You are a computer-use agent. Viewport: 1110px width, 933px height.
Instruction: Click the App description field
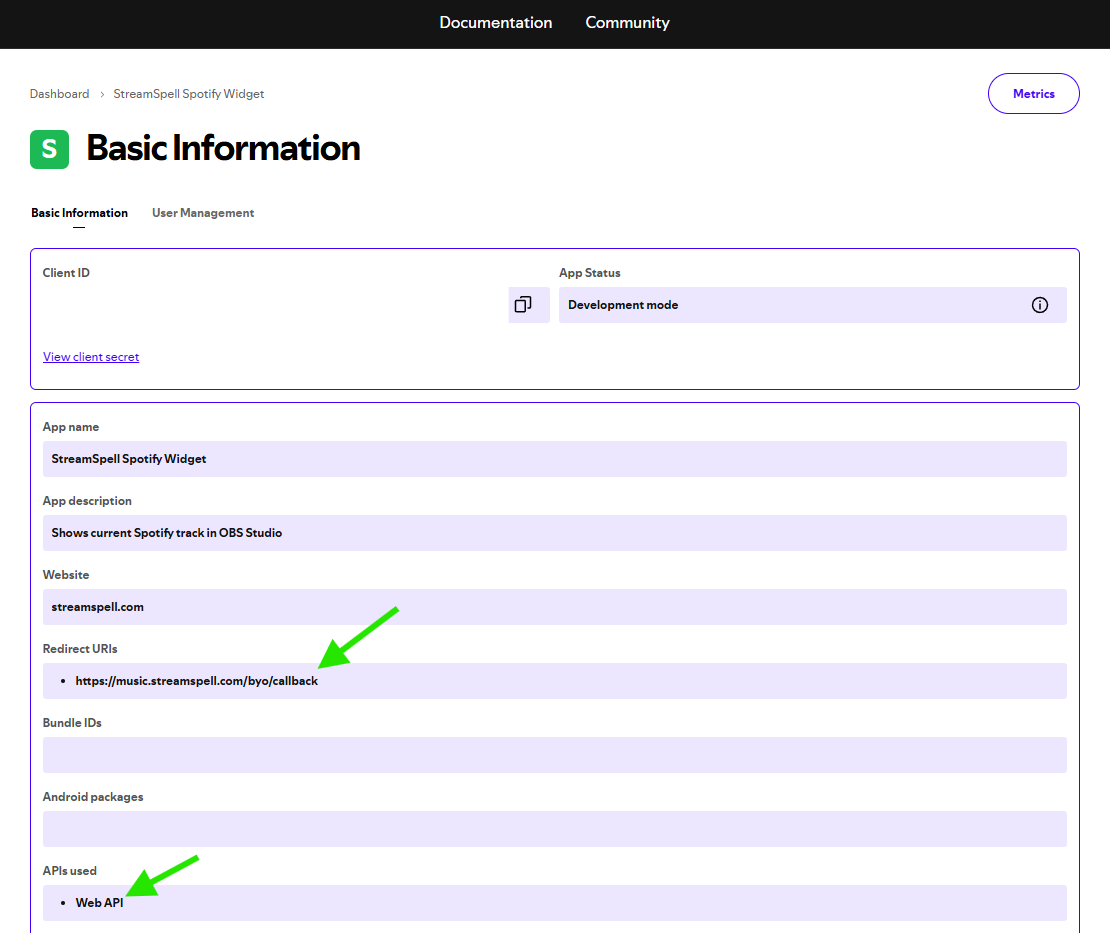[x=554, y=533]
